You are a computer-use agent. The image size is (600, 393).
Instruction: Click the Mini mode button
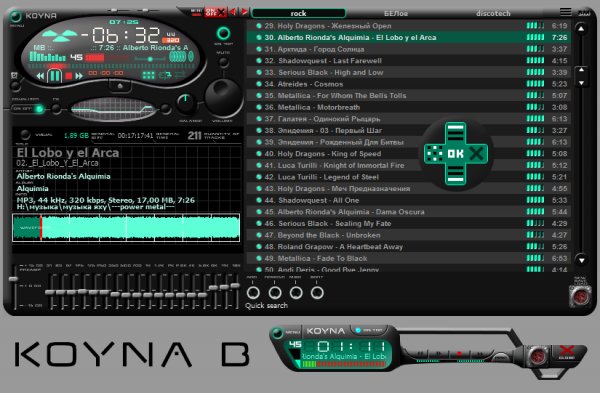click(196, 12)
